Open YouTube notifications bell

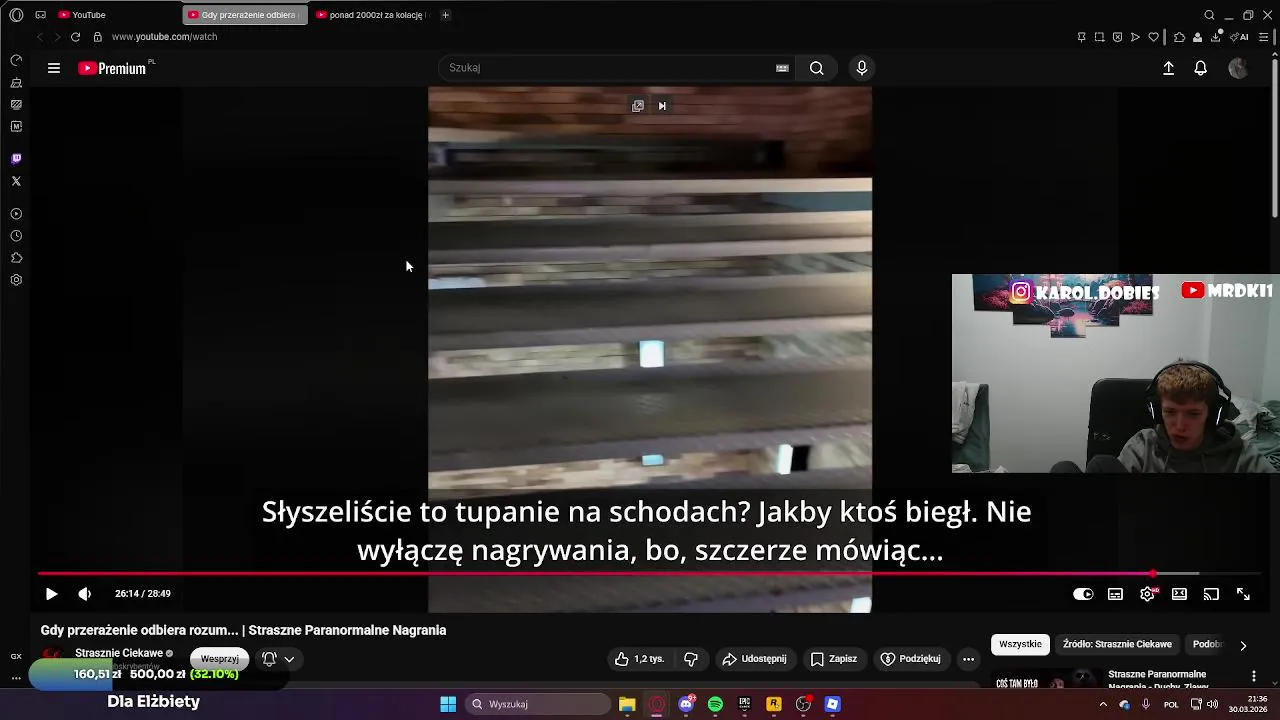tap(1201, 68)
